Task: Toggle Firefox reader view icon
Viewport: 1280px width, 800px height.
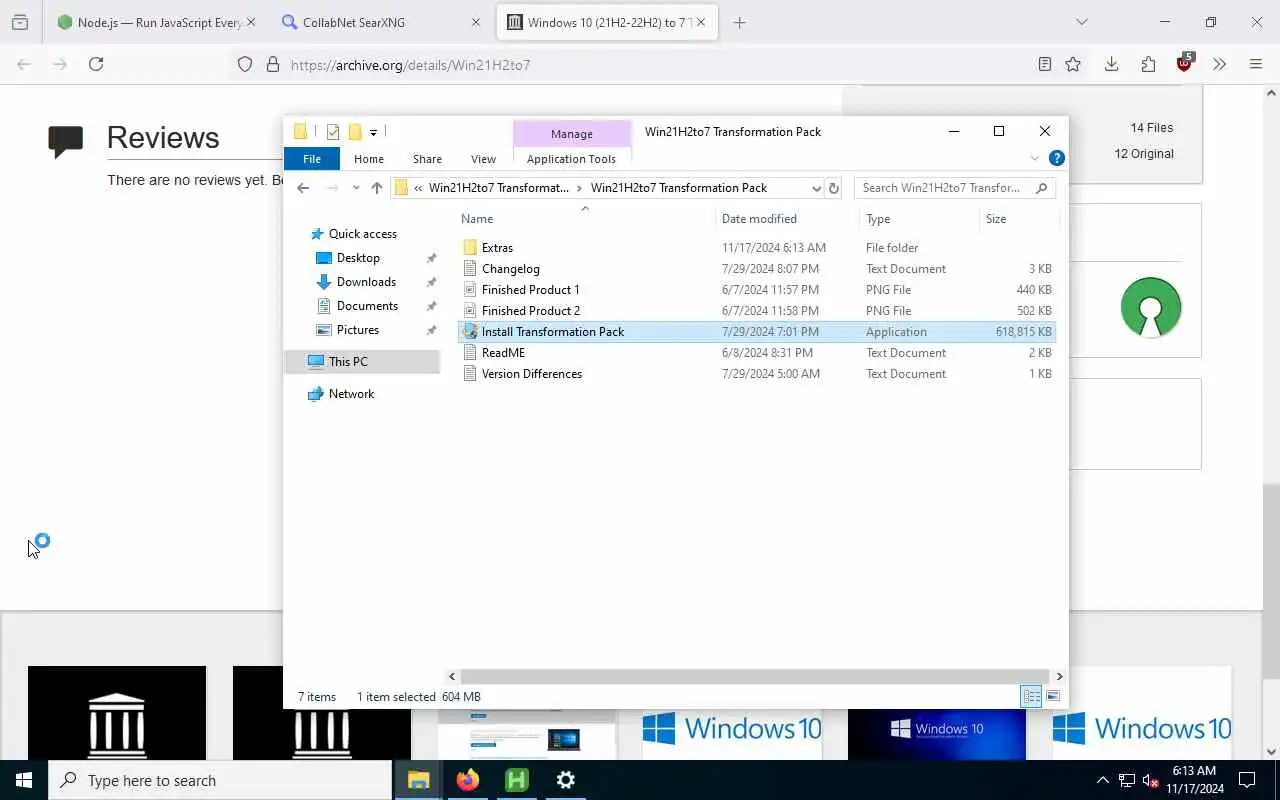Action: coord(1045,64)
